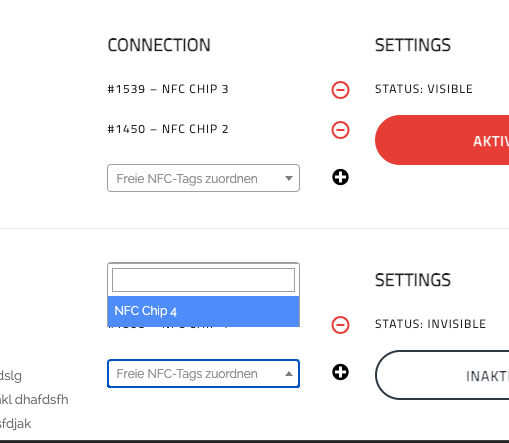The width and height of the screenshot is (509, 443).
Task: Click down arrow of the closed NFC-Tags dropdown
Action: (289, 178)
